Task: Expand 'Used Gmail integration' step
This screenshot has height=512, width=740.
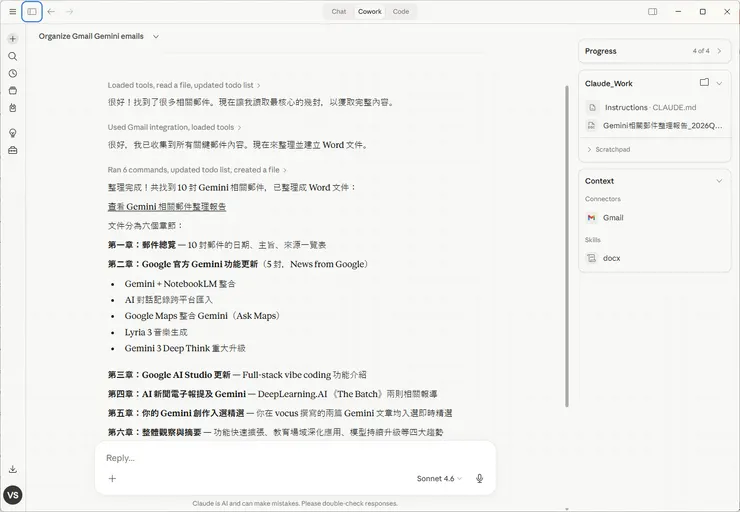Action: 175,127
